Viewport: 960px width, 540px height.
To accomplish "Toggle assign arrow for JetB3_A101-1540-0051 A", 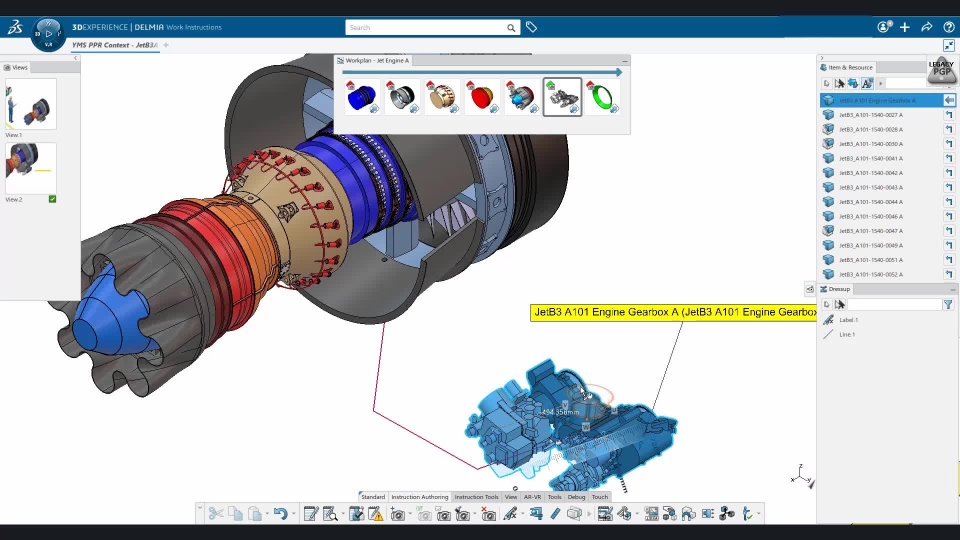I will (949, 260).
